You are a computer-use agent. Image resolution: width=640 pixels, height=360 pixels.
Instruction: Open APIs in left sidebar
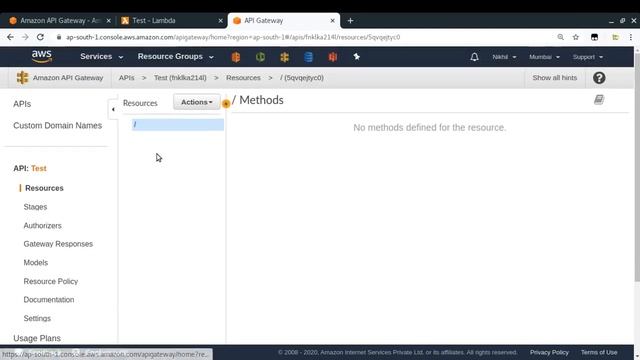pyautogui.click(x=22, y=104)
